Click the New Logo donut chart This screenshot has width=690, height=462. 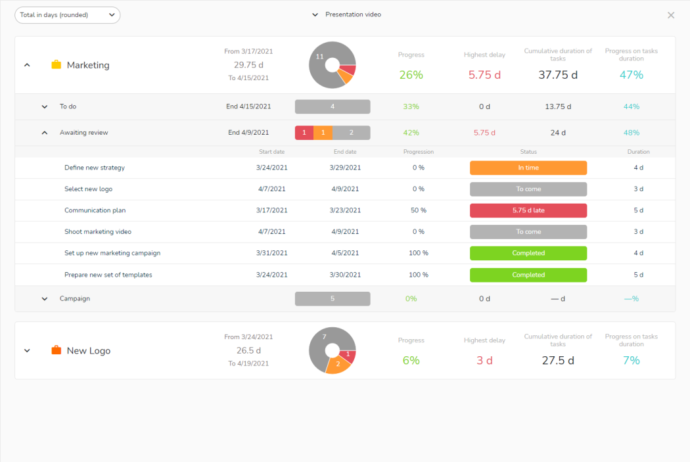332,350
